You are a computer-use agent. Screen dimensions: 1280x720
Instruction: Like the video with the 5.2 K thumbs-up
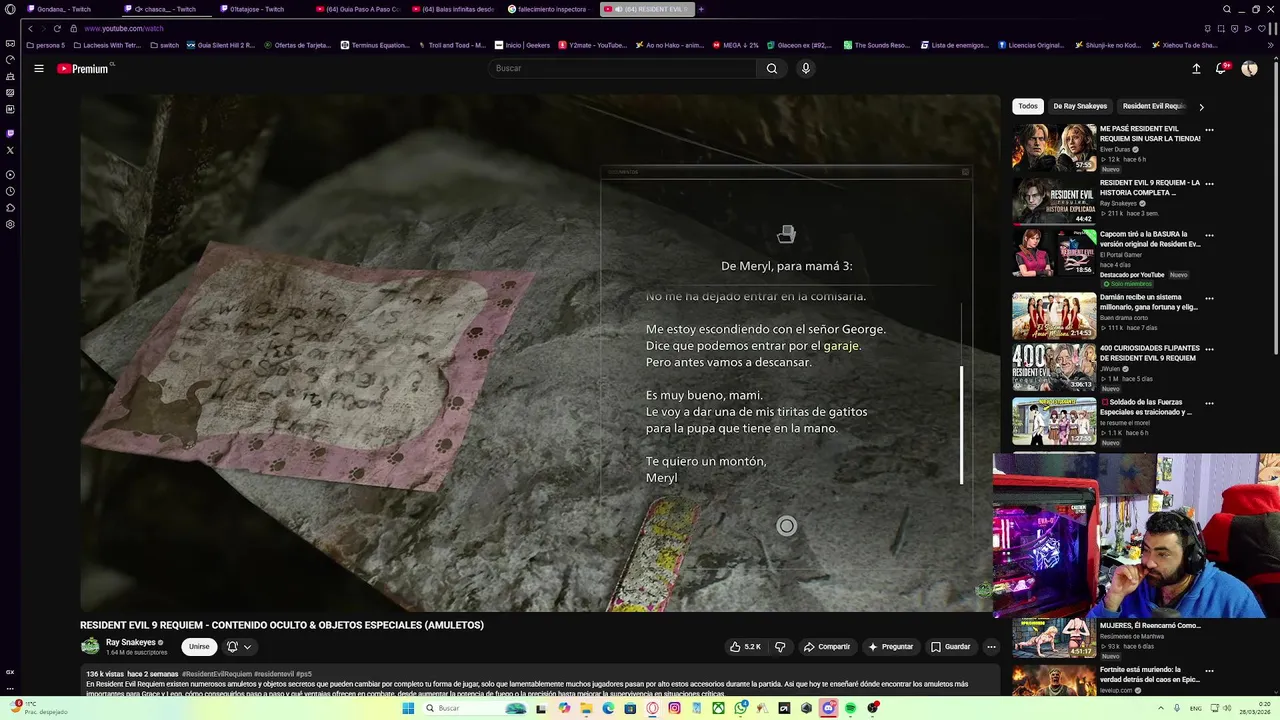[745, 647]
